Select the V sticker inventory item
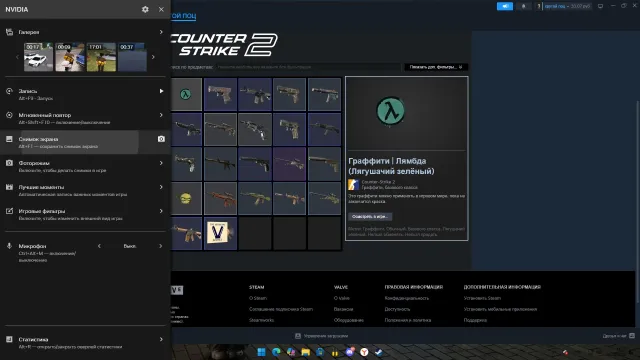This screenshot has width=640, height=360. (x=220, y=233)
